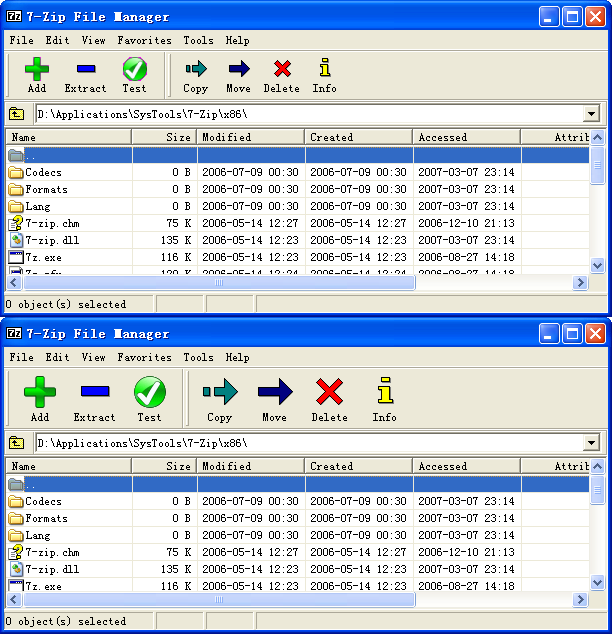Click Move icon in top window
Image resolution: width=612 pixels, height=634 pixels.
[x=239, y=69]
